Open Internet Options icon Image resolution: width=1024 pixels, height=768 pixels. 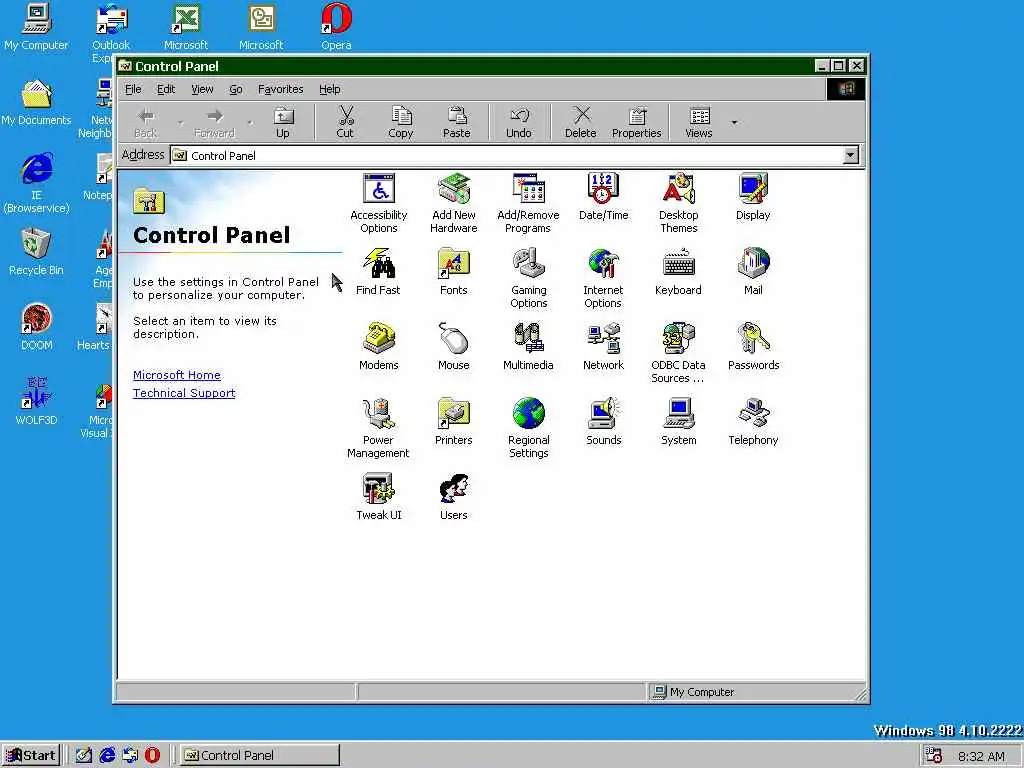click(603, 278)
